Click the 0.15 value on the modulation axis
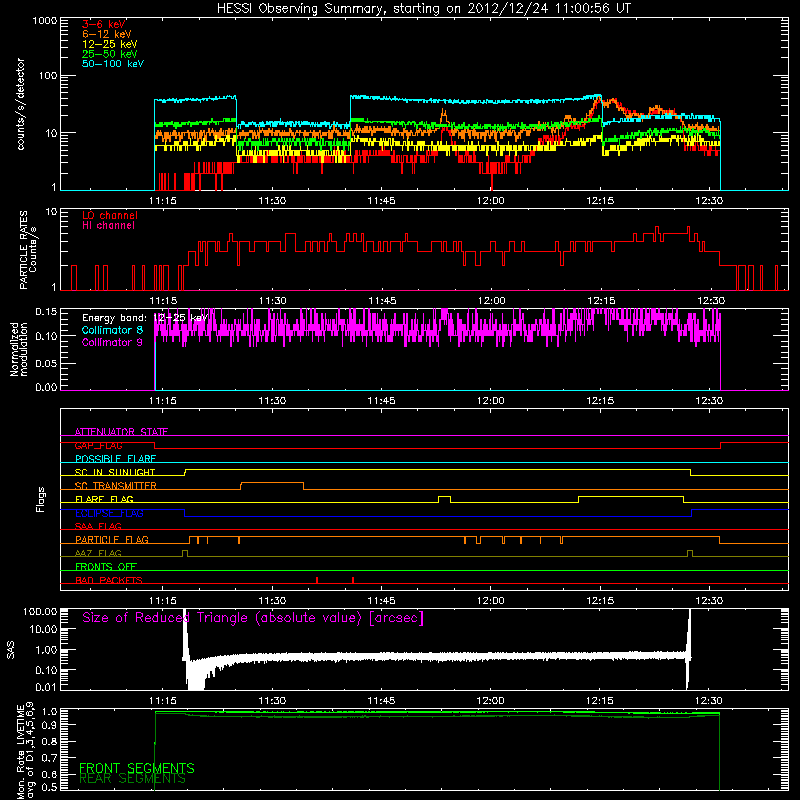The height and width of the screenshot is (800, 800). (x=46, y=311)
